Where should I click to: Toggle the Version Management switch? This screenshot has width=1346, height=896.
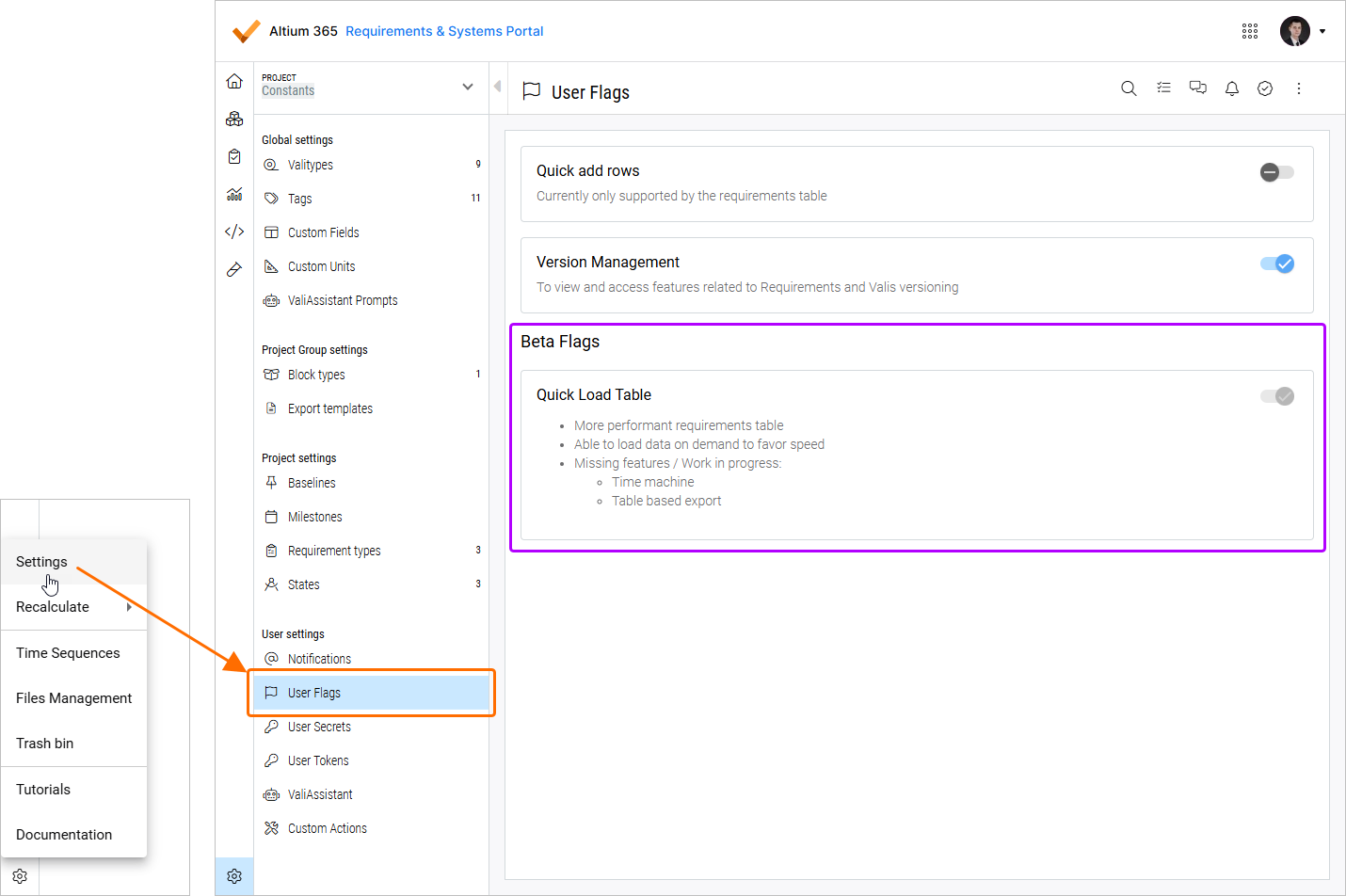(x=1277, y=264)
